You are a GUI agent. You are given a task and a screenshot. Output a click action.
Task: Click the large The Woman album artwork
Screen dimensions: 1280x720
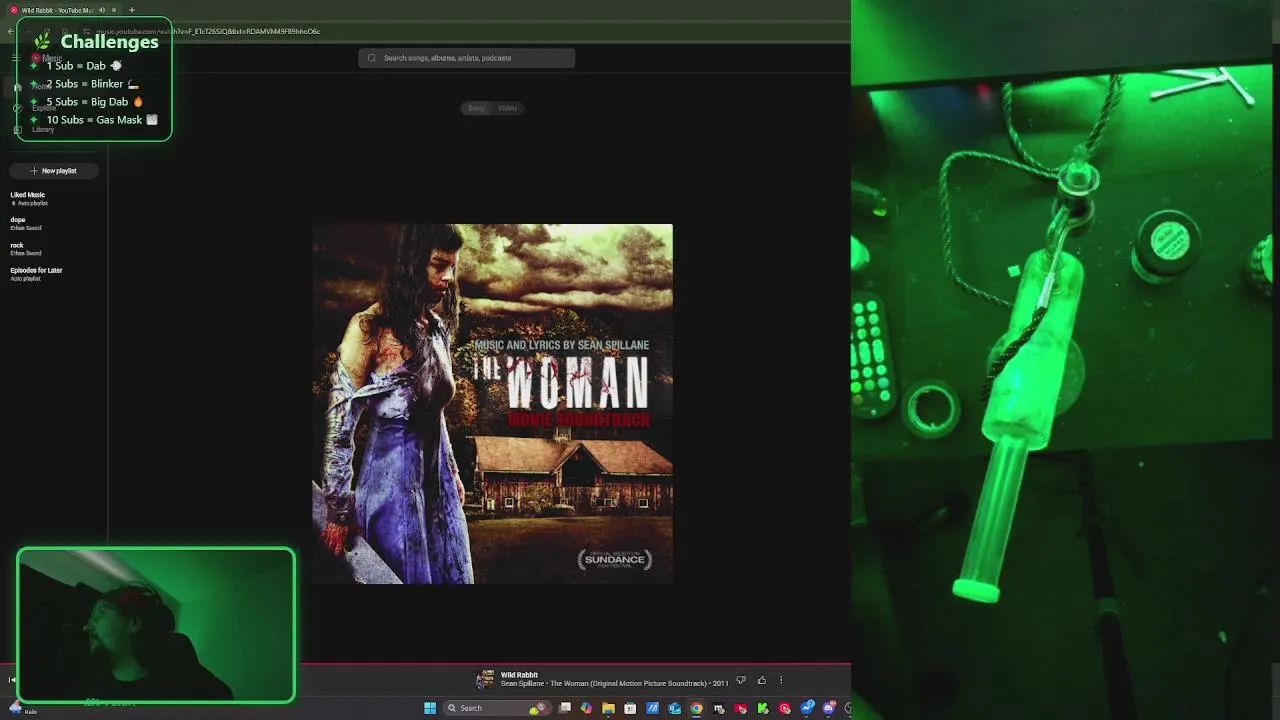point(492,404)
